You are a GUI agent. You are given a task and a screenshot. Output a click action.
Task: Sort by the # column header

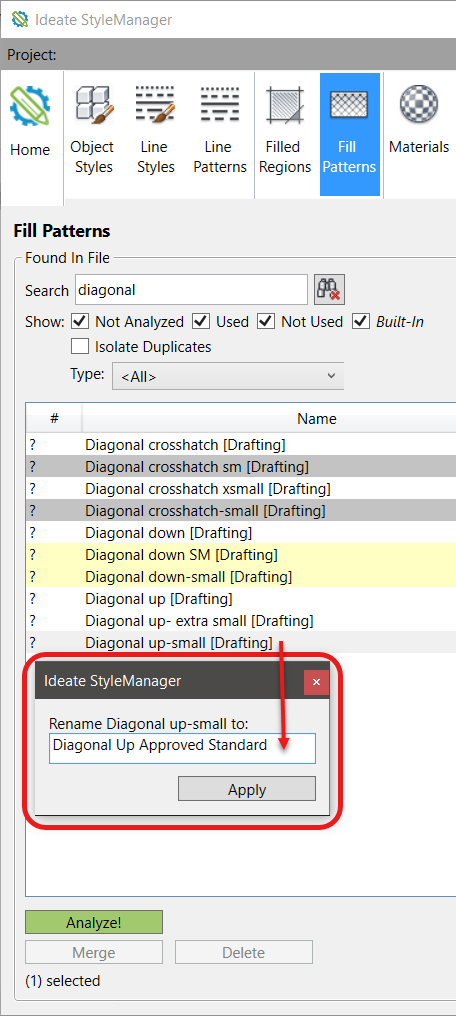coord(54,419)
